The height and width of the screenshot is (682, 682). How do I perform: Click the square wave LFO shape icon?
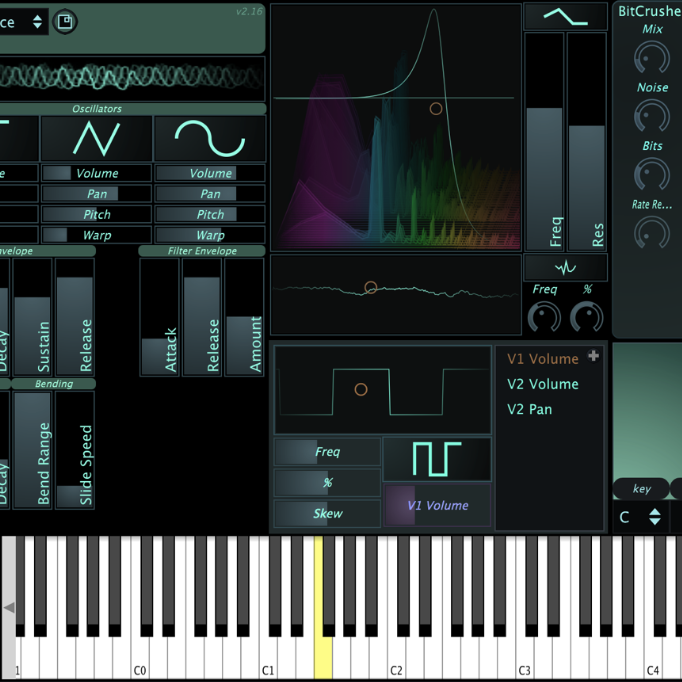pos(437,459)
